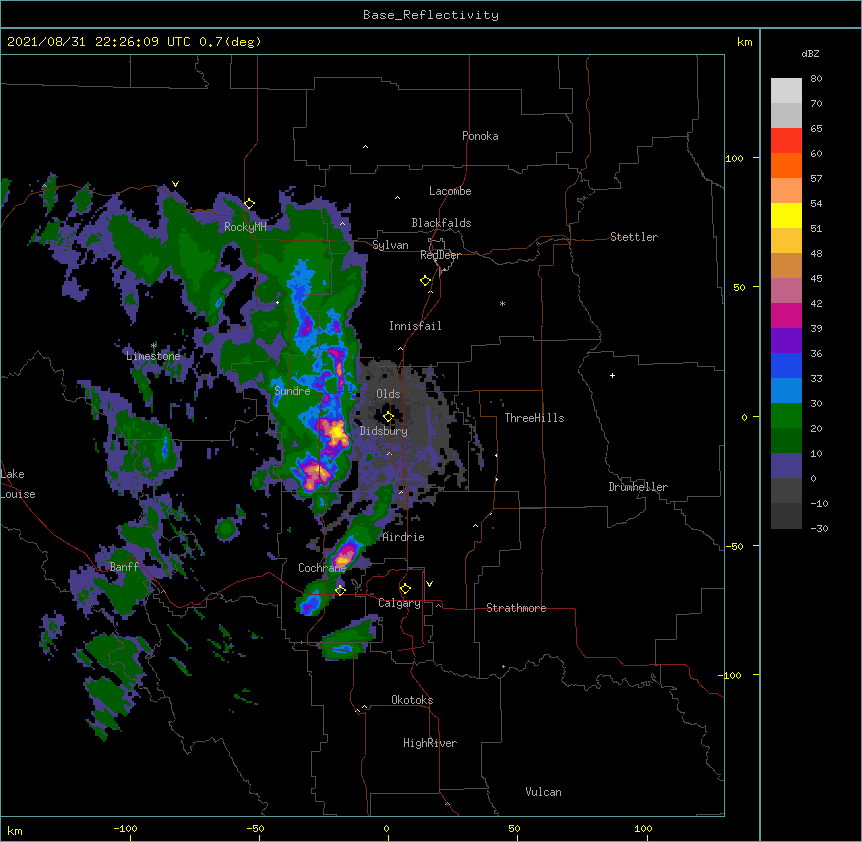The image size is (862, 842).
Task: Click the white plus marker north of Drumheller
Action: coord(612,375)
